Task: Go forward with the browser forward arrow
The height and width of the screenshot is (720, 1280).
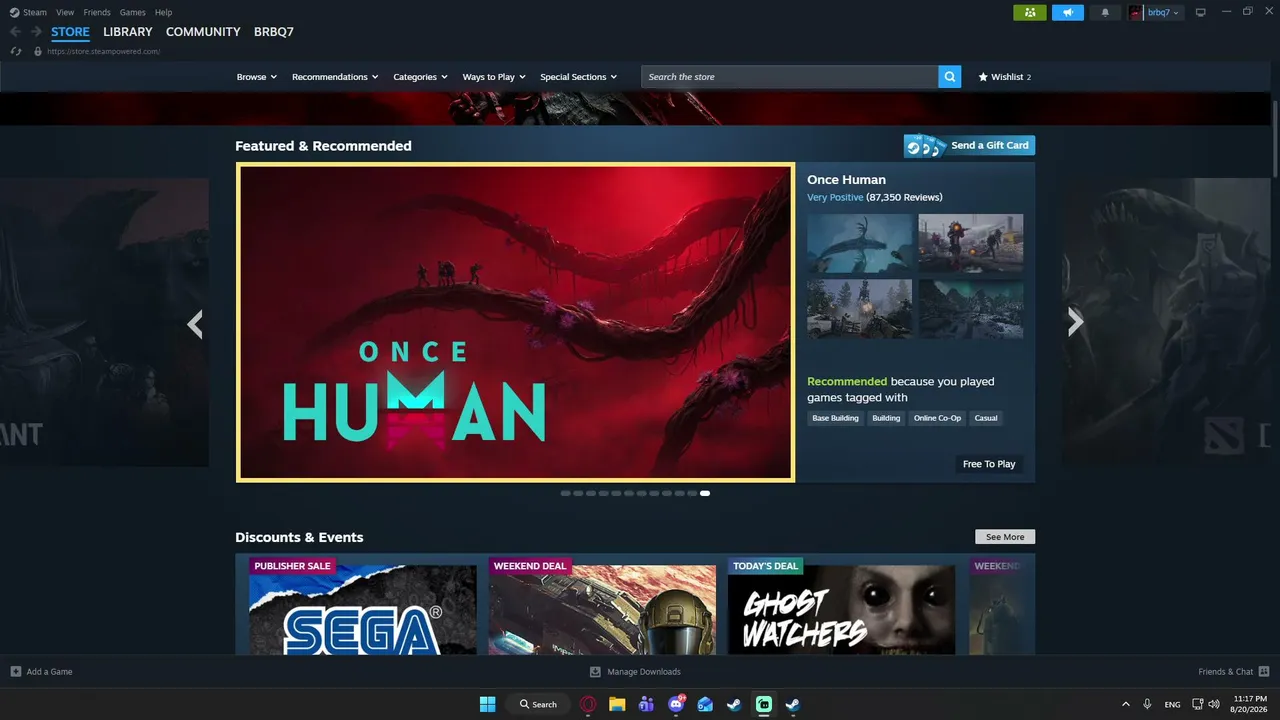Action: coord(36,32)
